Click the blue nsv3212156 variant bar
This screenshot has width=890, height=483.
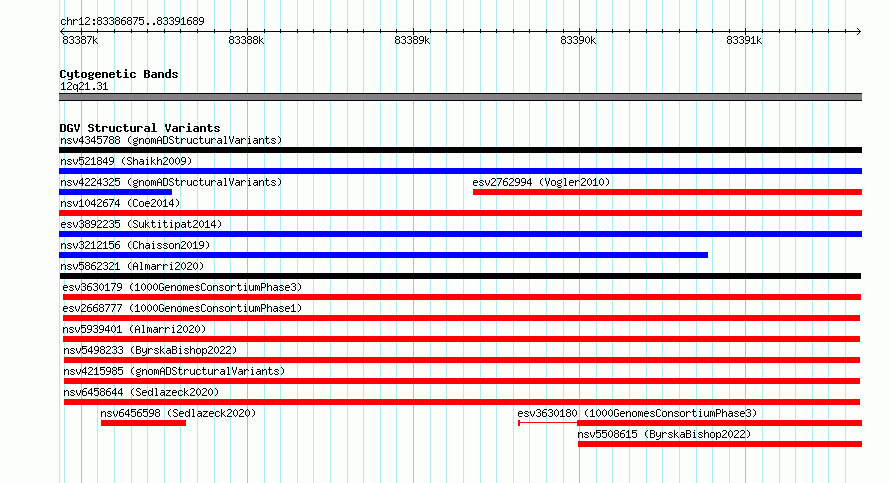coord(384,255)
